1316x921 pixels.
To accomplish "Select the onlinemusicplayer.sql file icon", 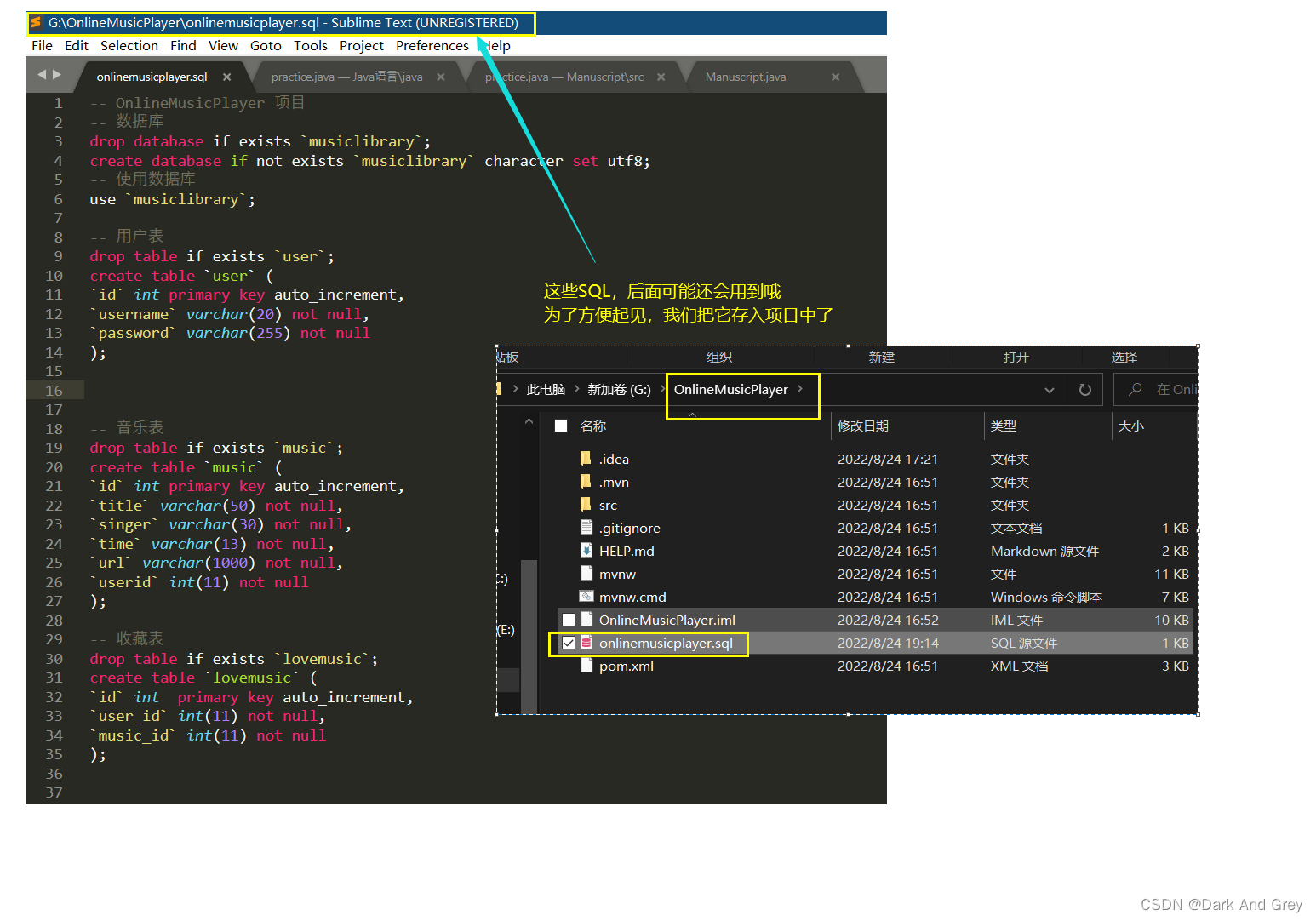I will (586, 643).
